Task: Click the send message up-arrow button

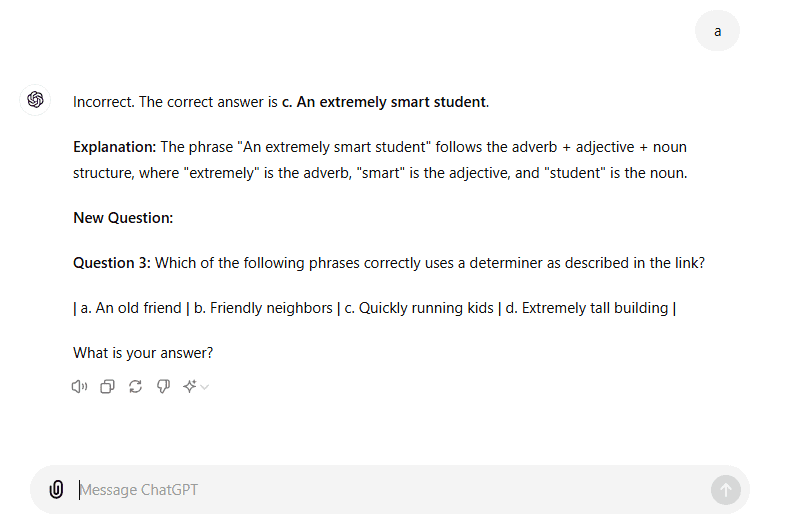Action: pos(725,490)
